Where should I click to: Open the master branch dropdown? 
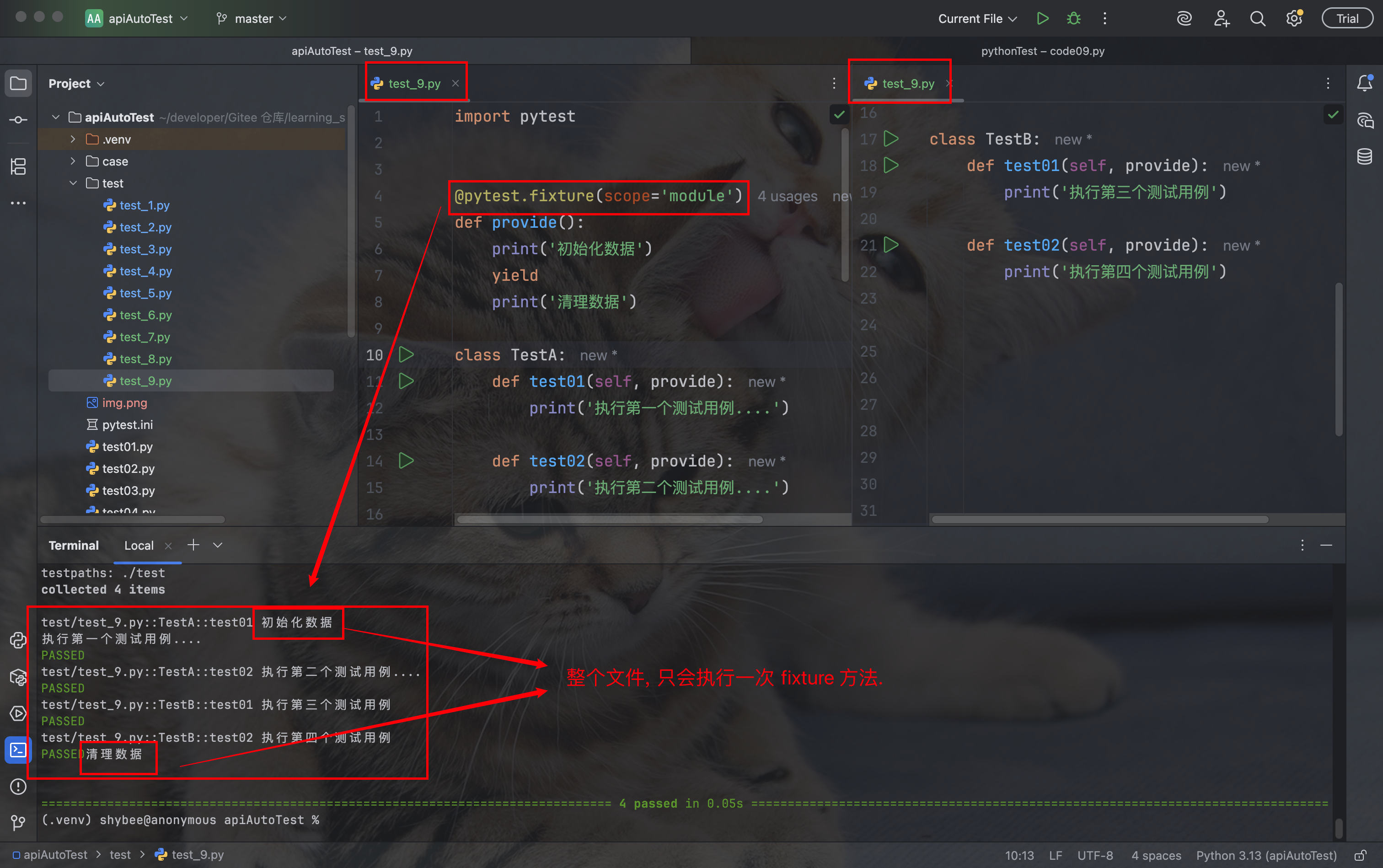pyautogui.click(x=252, y=18)
